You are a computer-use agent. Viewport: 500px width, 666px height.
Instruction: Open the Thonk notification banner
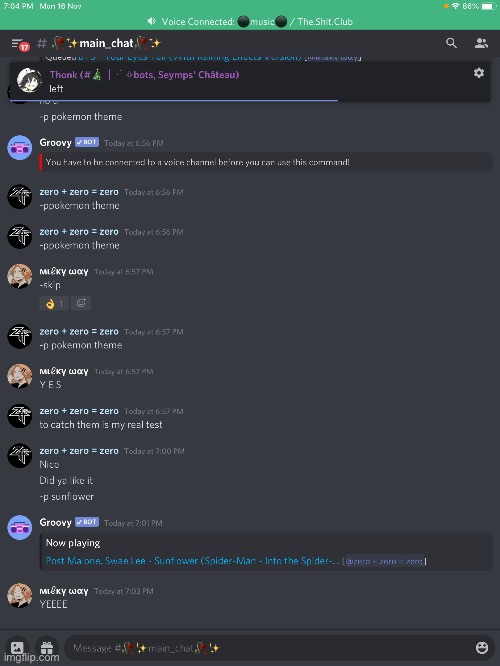tap(250, 81)
